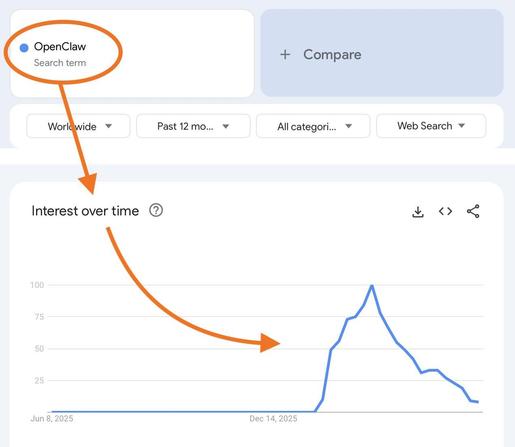Image resolution: width=515 pixels, height=447 pixels.
Task: Select the Dec 14, 2025 axis label
Action: click(x=273, y=419)
